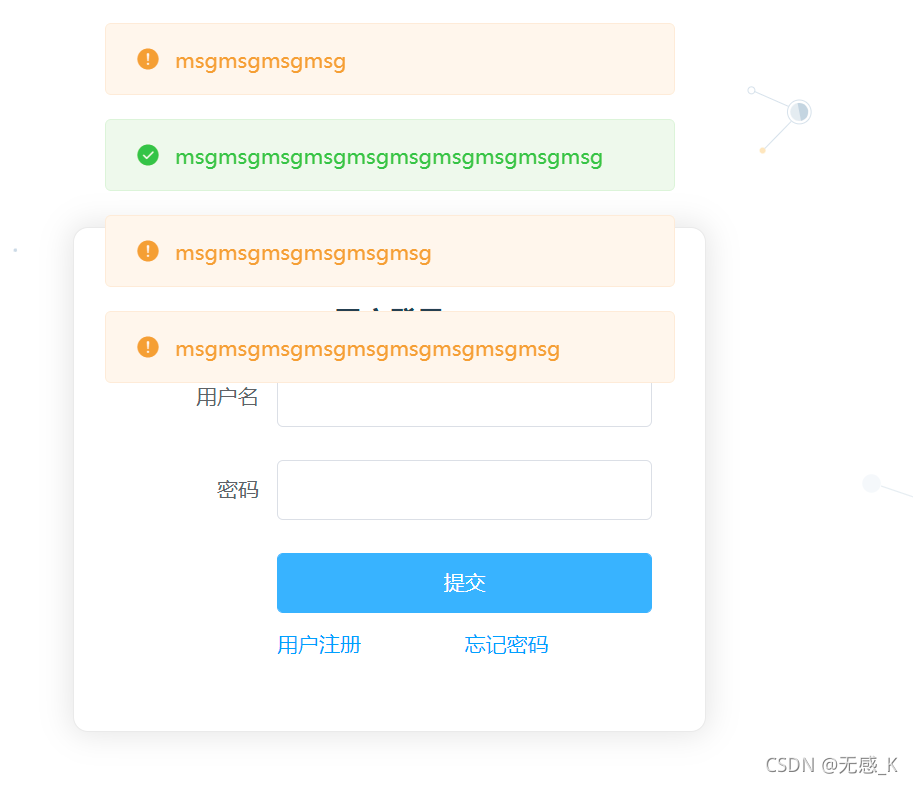Image resolution: width=913 pixels, height=785 pixels.
Task: Click the green success checkmark icon
Action: [x=147, y=156]
